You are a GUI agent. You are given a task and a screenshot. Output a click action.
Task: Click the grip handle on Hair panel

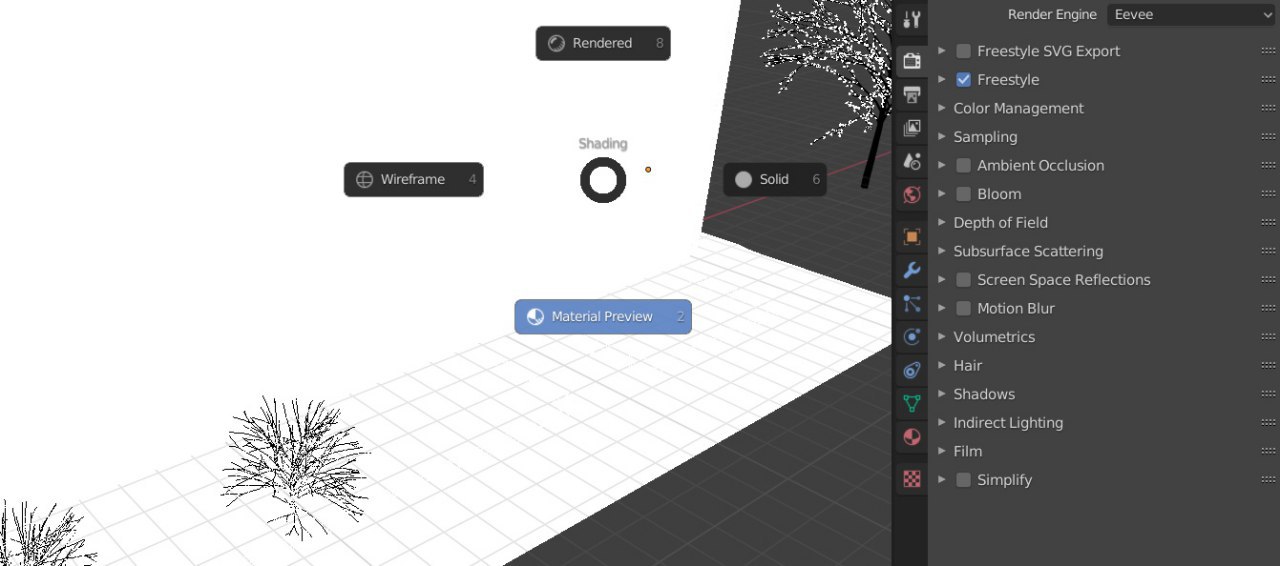point(1268,366)
